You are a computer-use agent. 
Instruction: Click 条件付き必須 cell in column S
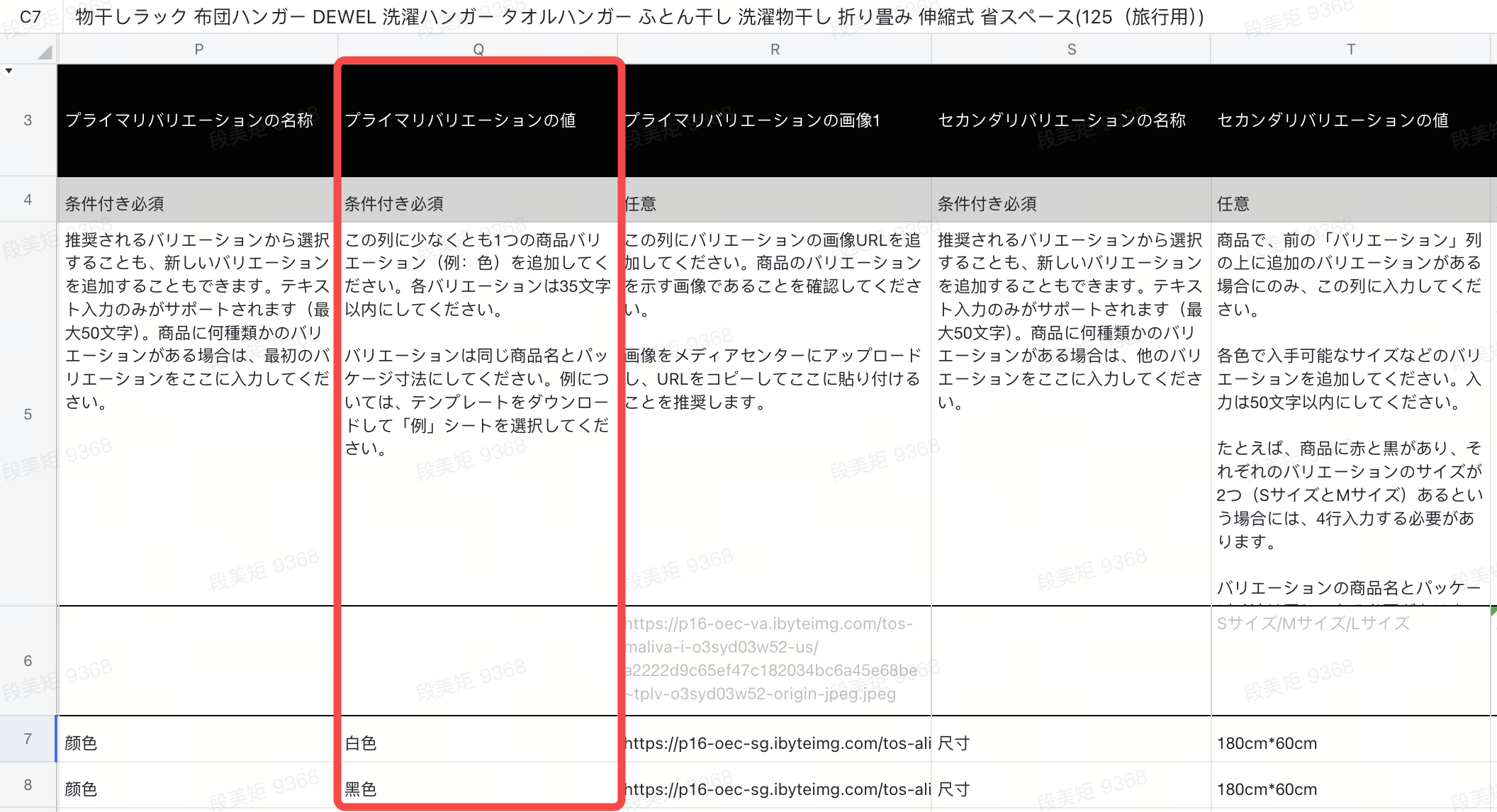(1071, 200)
